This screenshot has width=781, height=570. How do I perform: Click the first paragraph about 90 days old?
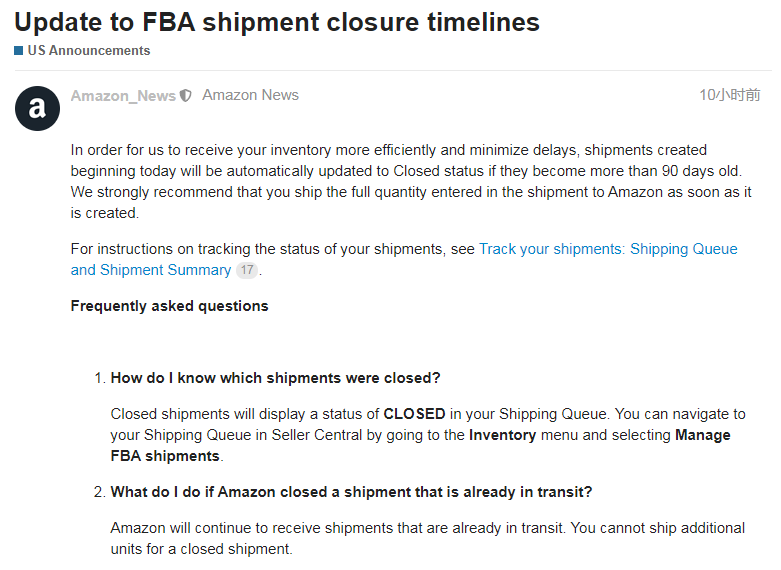pos(411,181)
